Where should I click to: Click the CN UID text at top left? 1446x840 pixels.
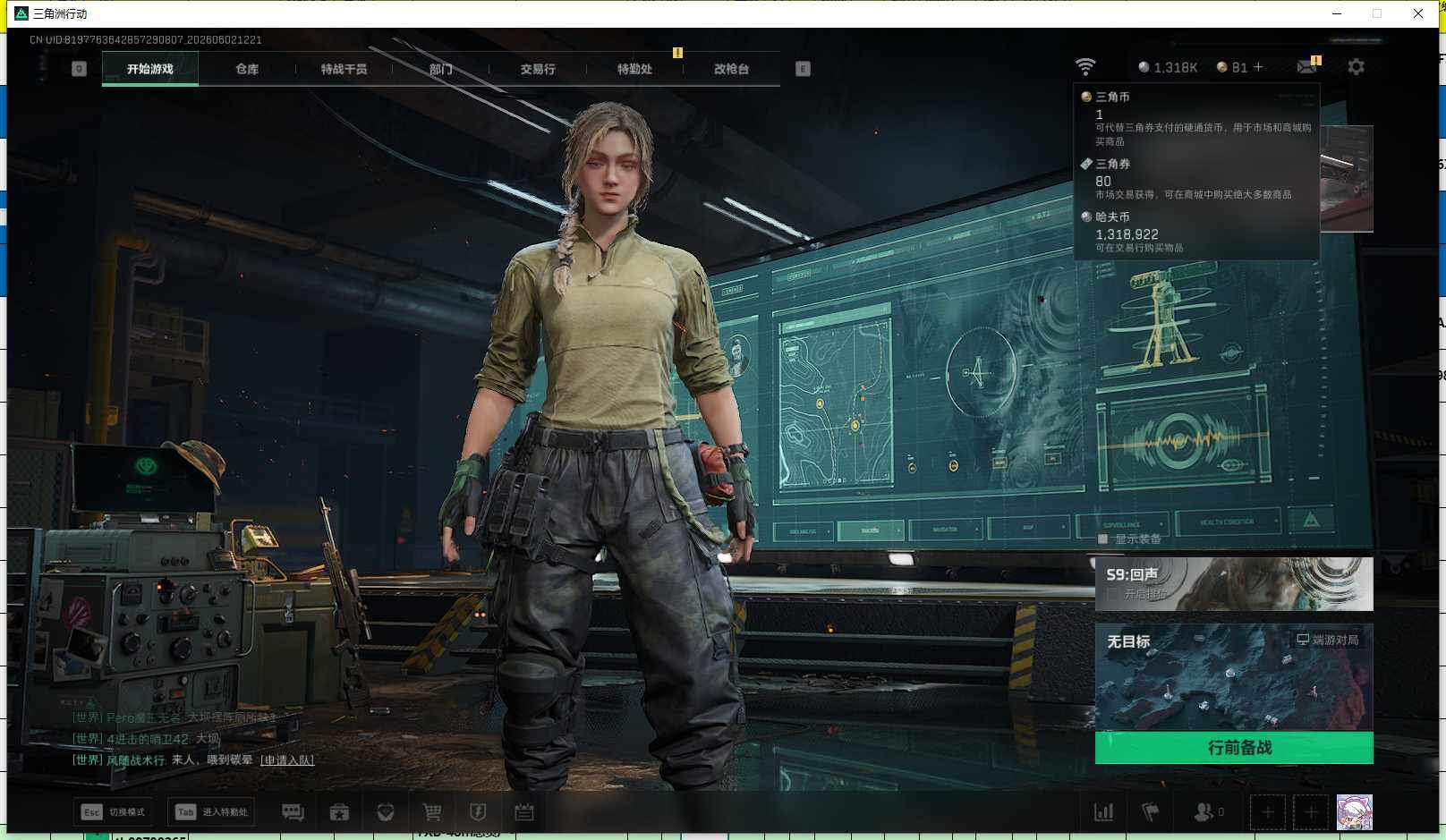pyautogui.click(x=146, y=39)
